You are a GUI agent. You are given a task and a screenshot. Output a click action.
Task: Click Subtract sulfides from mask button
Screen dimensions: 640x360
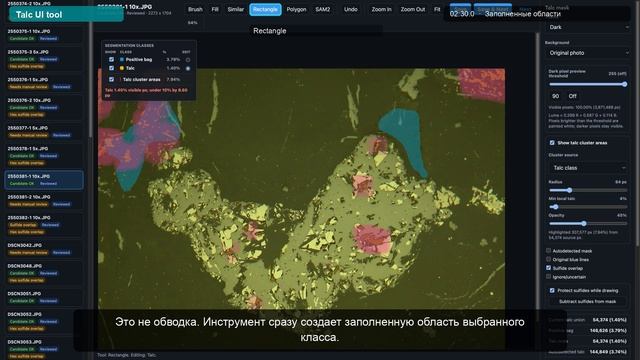tap(587, 302)
